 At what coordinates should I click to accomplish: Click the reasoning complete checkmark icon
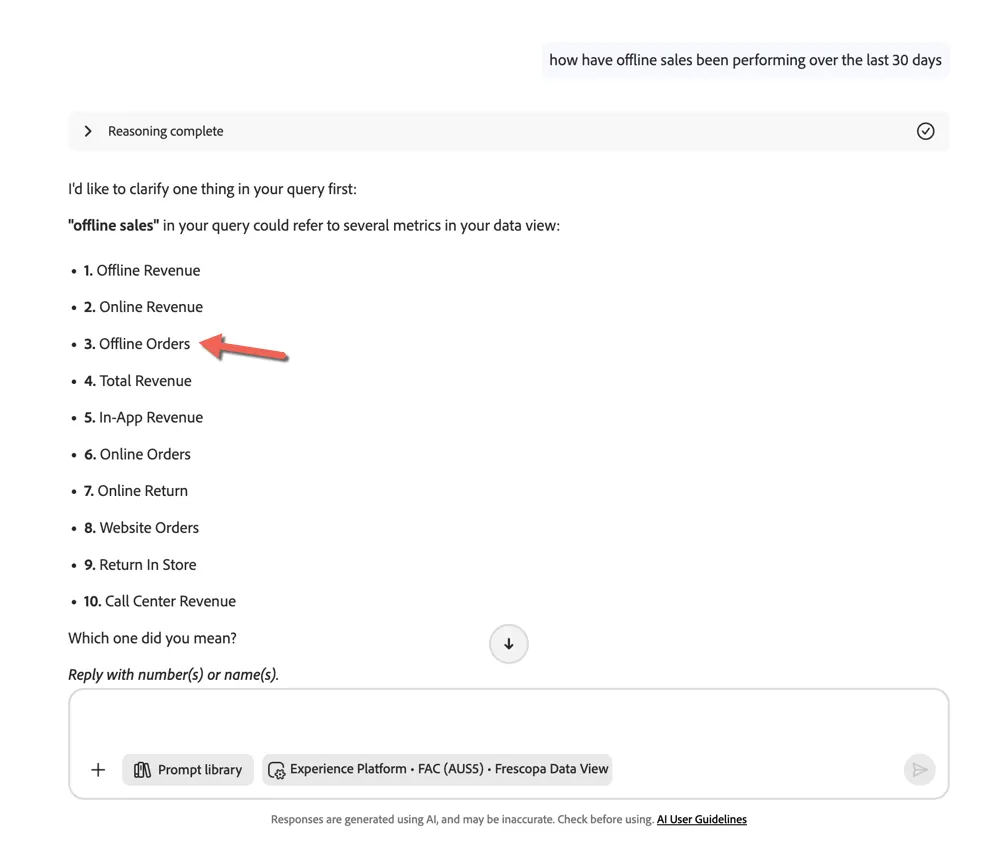[x=925, y=131]
